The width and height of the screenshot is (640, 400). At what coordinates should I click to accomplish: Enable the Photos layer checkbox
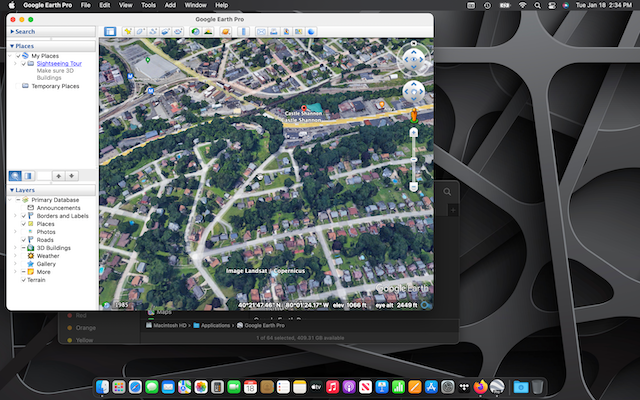(24, 232)
